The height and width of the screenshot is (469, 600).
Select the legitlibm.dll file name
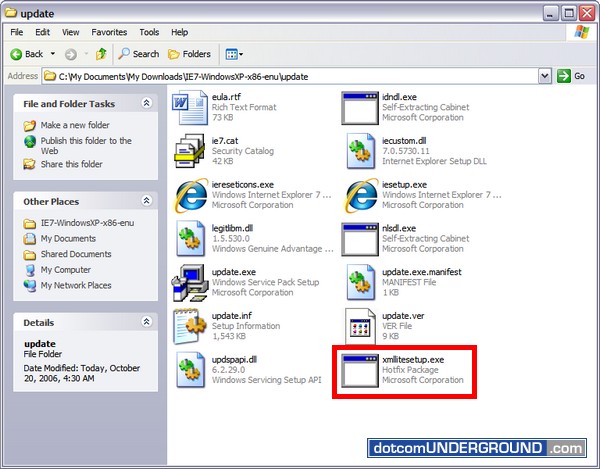tap(232, 228)
